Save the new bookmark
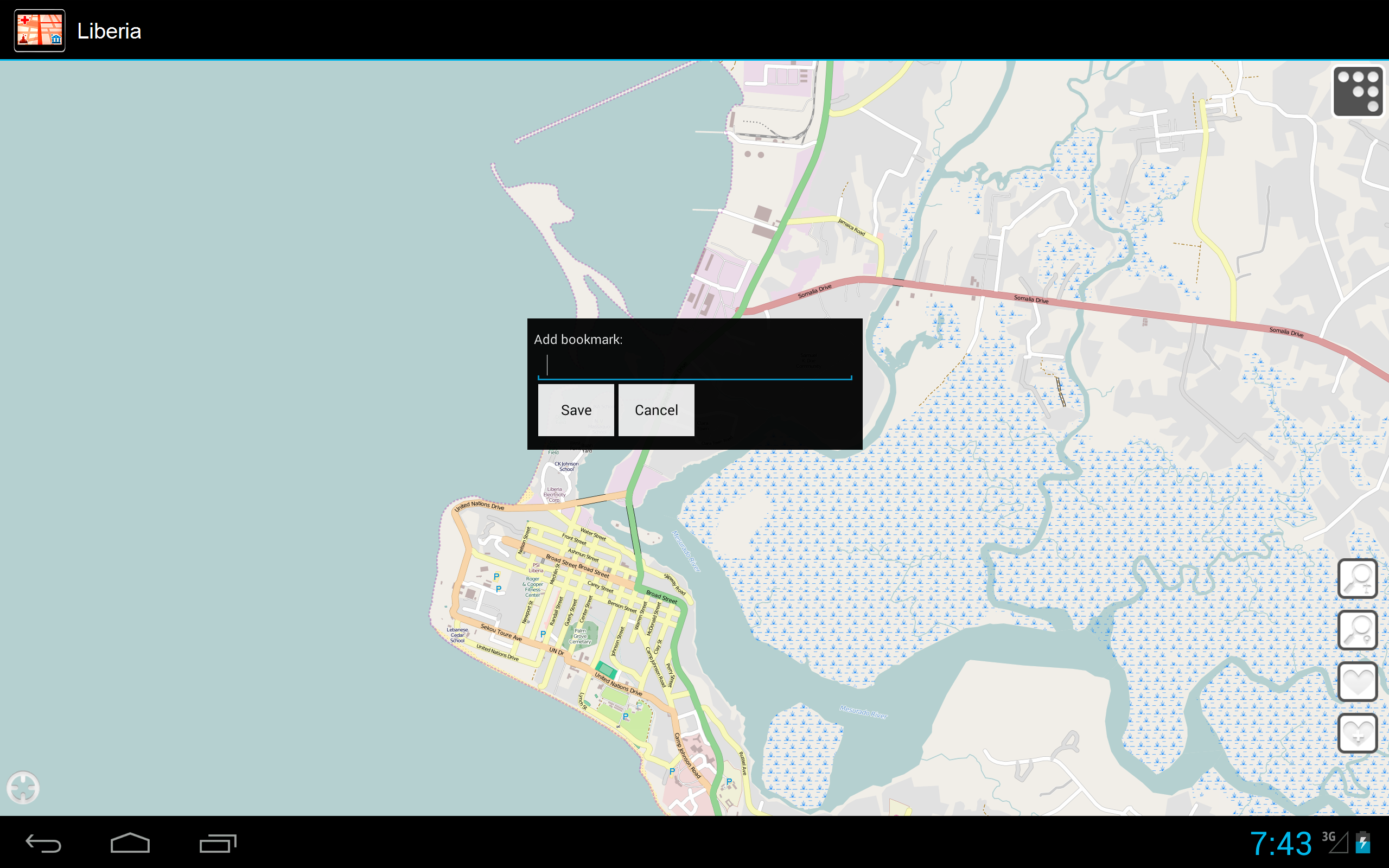The width and height of the screenshot is (1389, 868). [576, 409]
